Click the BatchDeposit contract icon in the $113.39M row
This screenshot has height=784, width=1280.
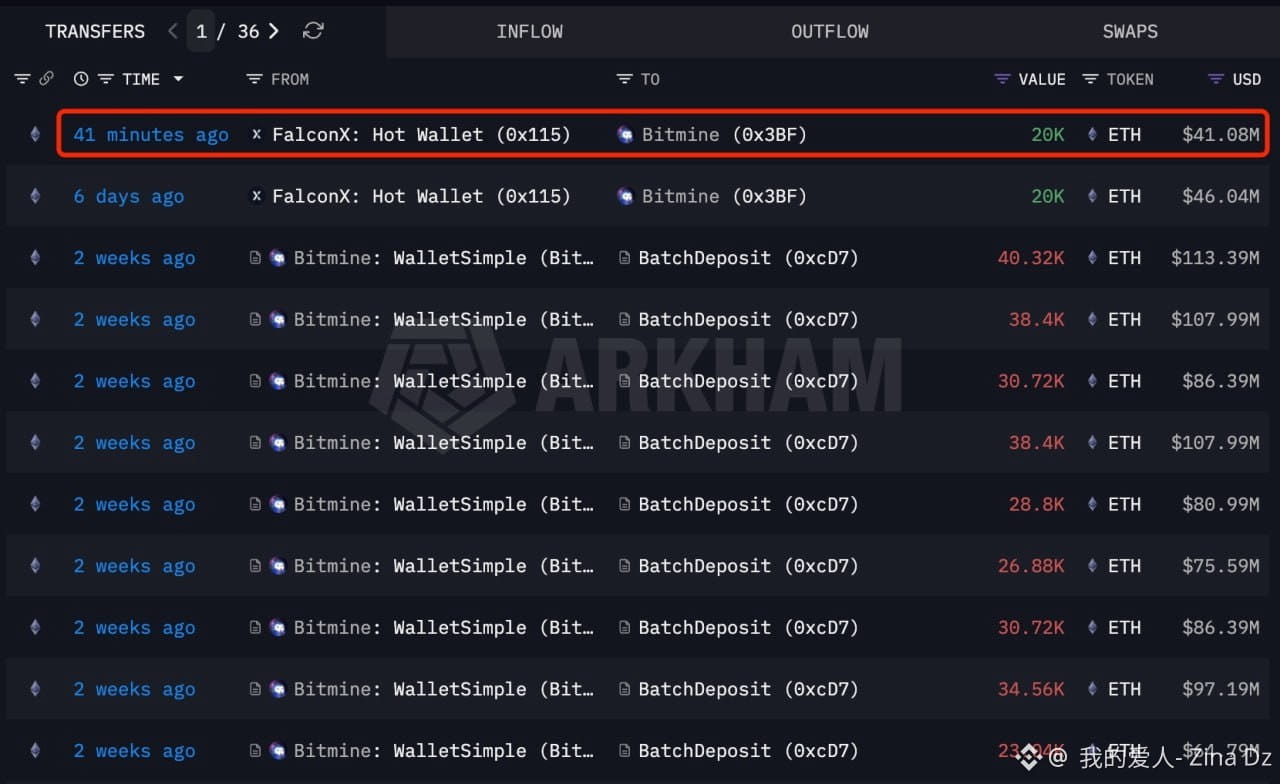[x=625, y=258]
